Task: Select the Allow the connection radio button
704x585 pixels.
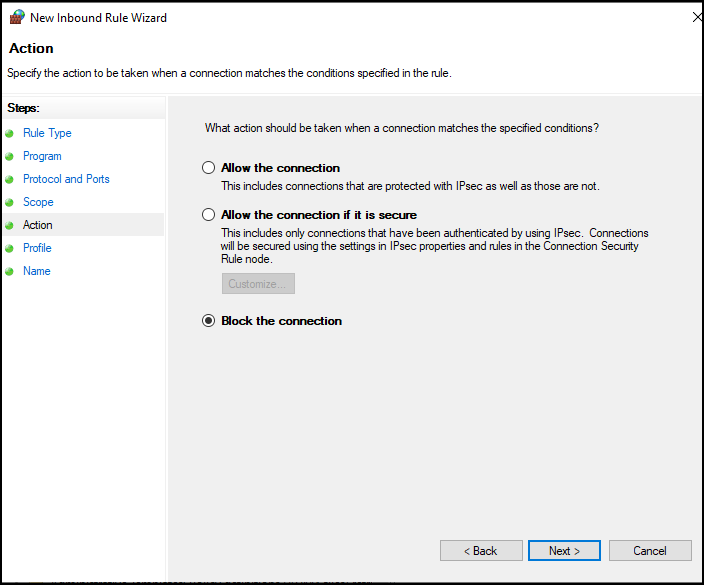Action: coord(208,168)
